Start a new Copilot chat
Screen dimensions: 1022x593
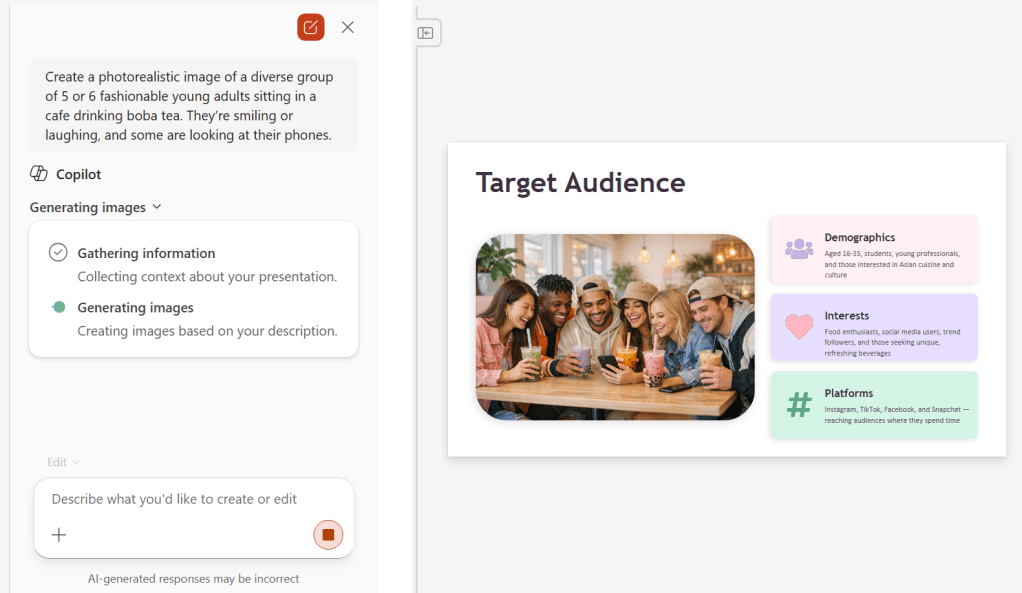[311, 27]
